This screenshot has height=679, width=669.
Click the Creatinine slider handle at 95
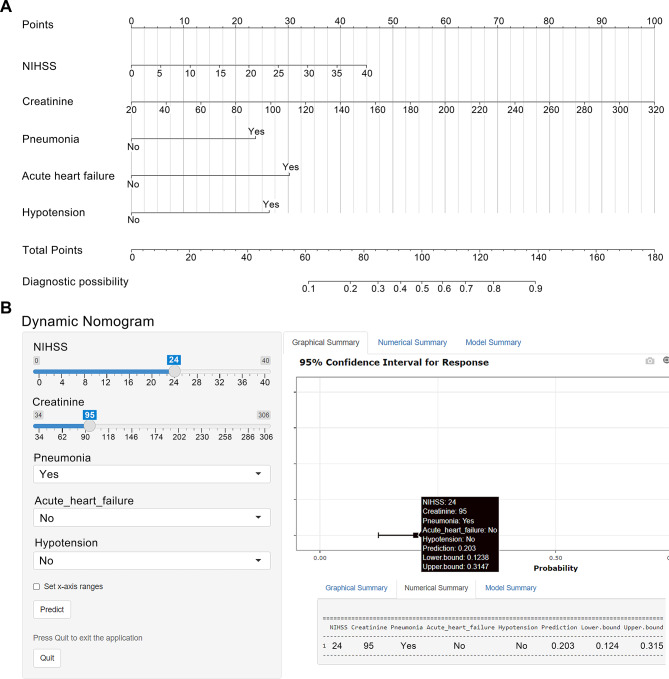[x=89, y=426]
